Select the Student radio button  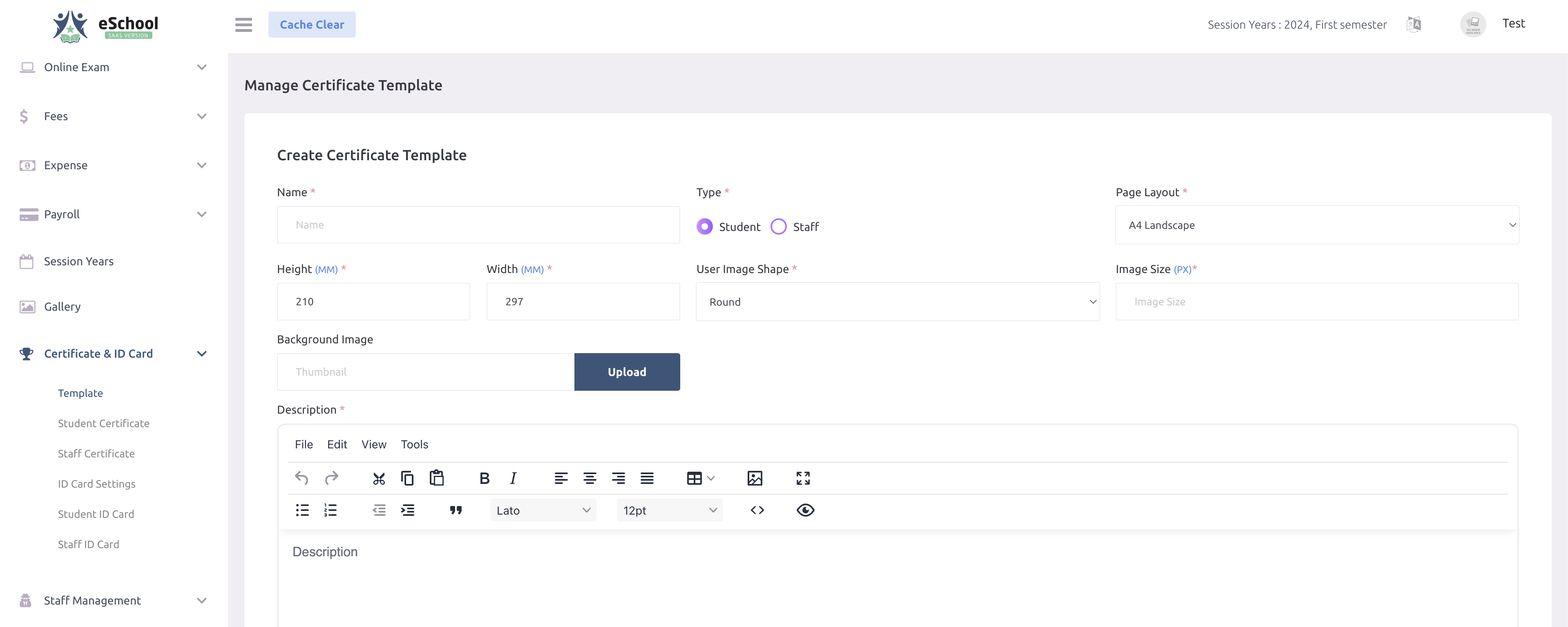pos(704,226)
